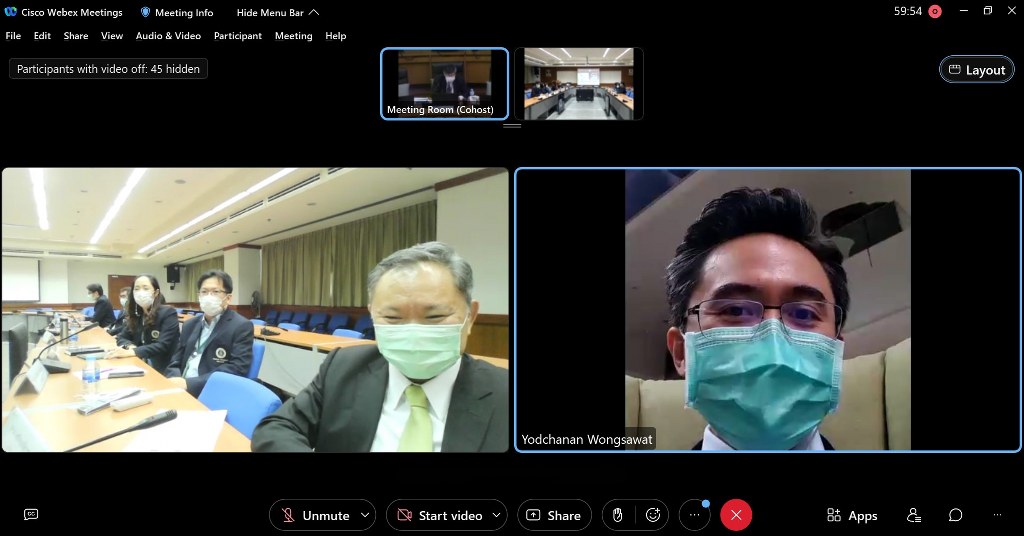
Task: Open the Help menu
Action: [x=336, y=36]
